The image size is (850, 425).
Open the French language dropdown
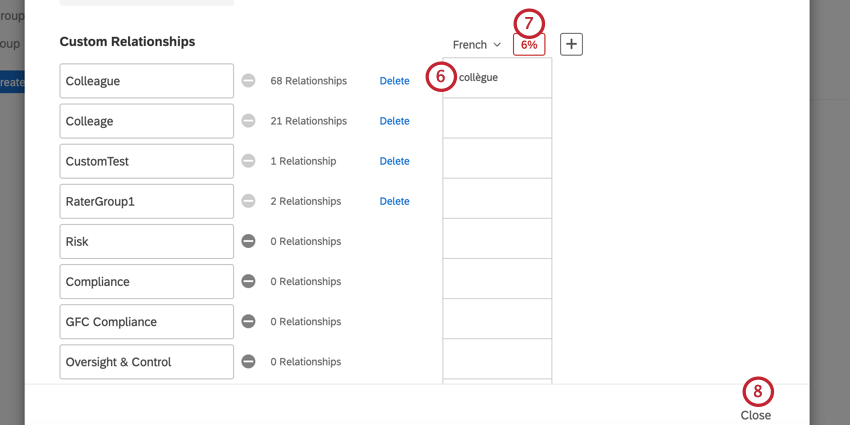pos(476,45)
